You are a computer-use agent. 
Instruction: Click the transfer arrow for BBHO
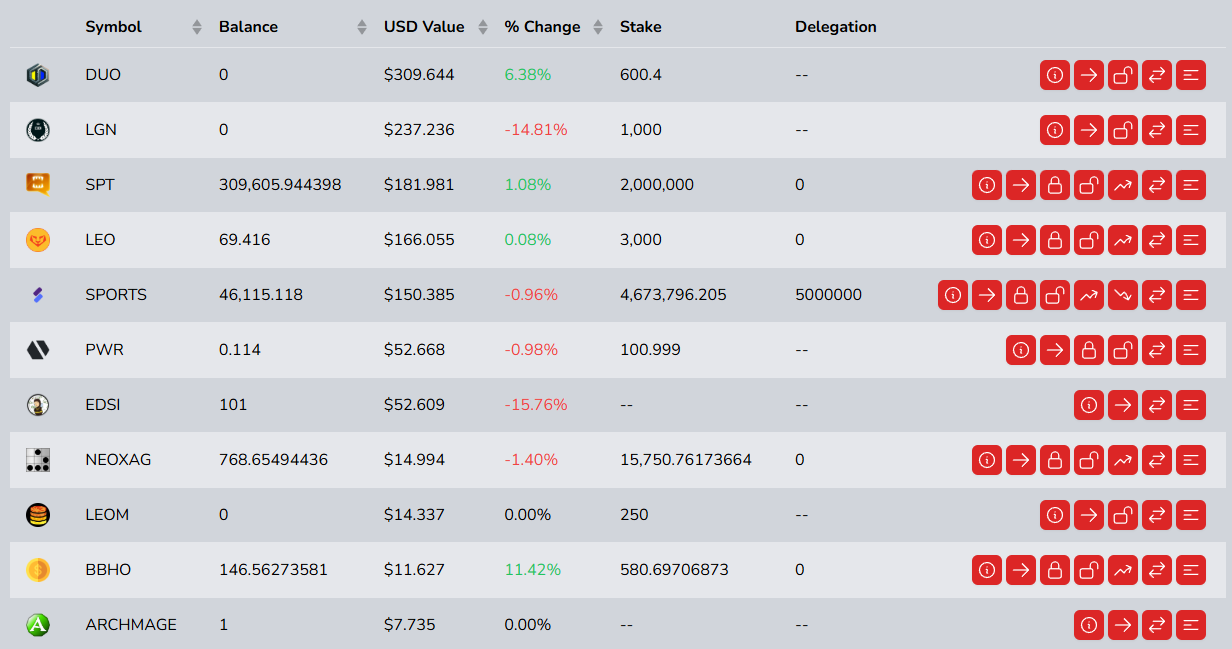click(x=1020, y=570)
